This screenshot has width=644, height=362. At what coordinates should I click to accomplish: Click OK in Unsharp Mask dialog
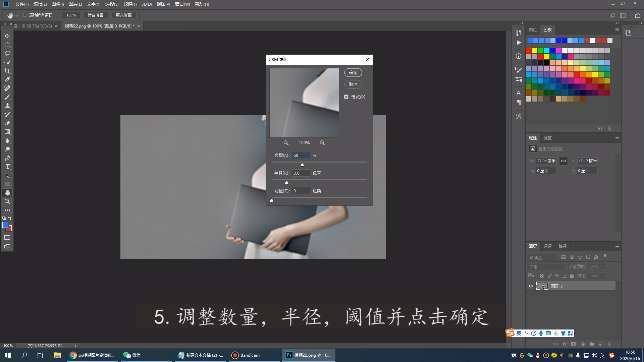[x=353, y=73]
